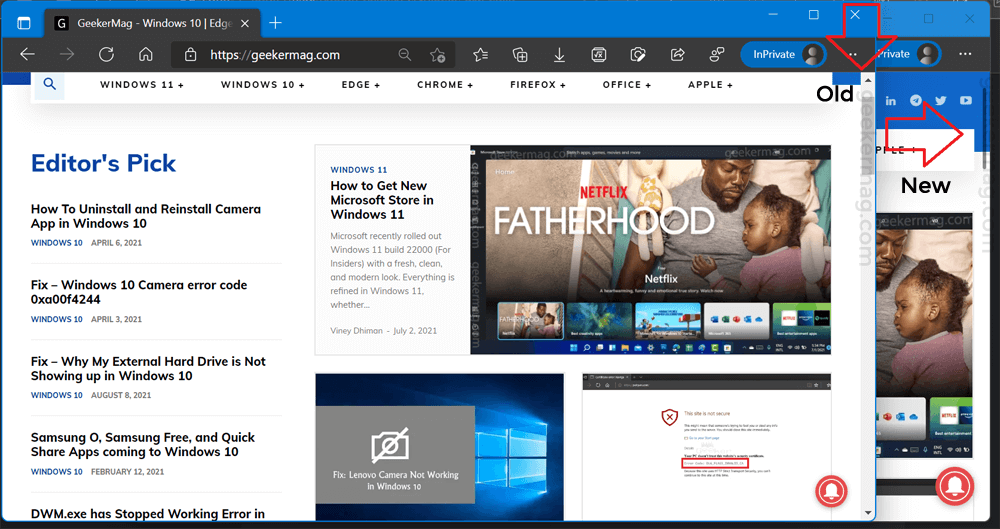Go back to the previous page
This screenshot has height=529, width=1000.
tap(27, 55)
